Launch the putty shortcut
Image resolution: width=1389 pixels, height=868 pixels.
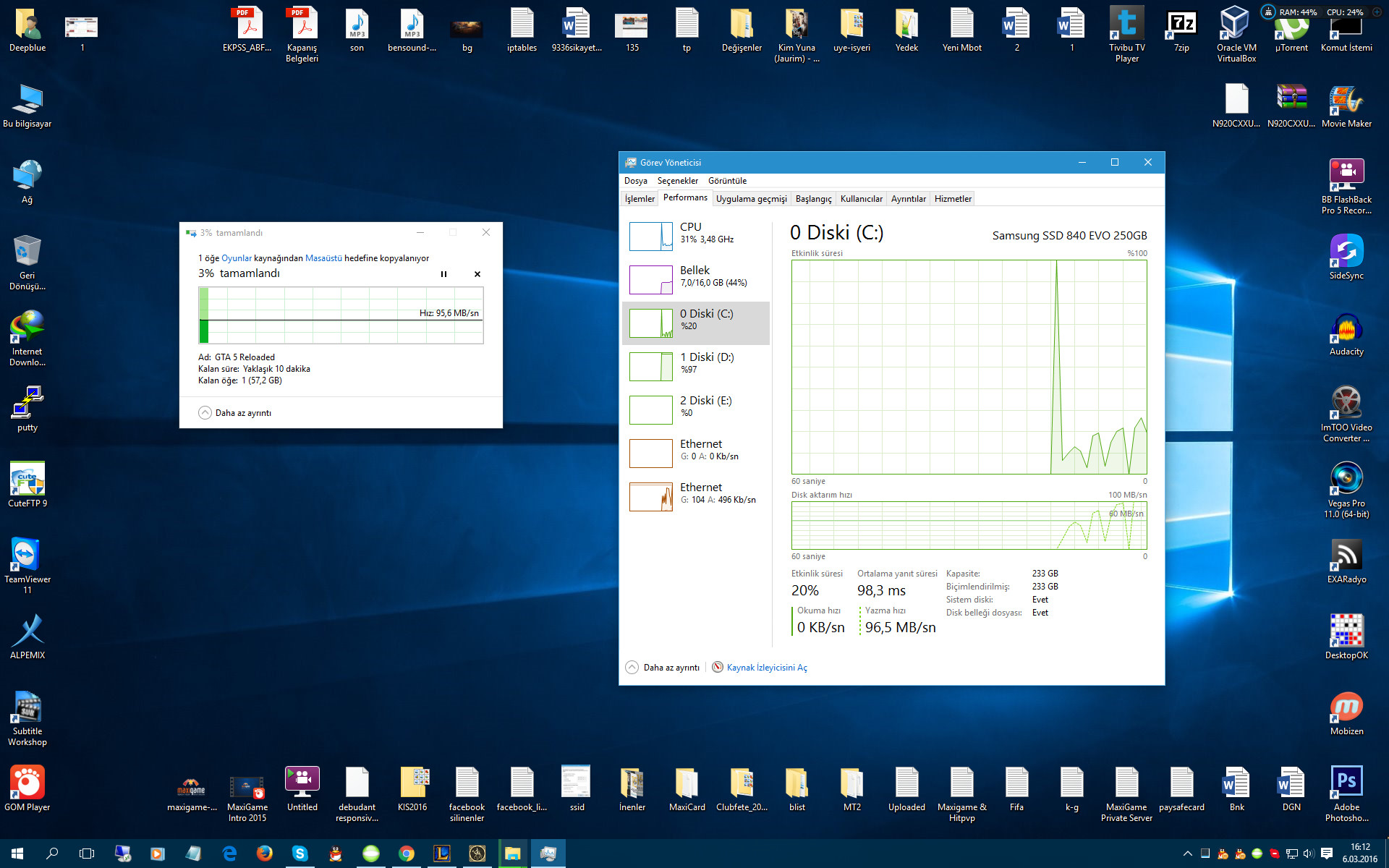click(27, 409)
